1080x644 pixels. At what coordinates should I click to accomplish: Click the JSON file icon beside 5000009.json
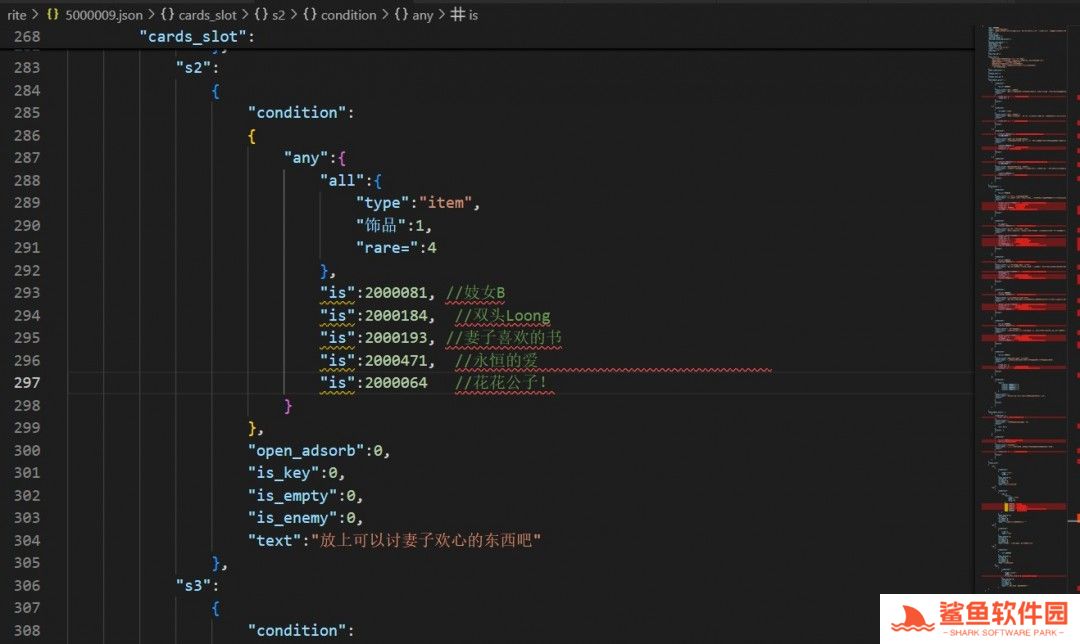[x=53, y=15]
